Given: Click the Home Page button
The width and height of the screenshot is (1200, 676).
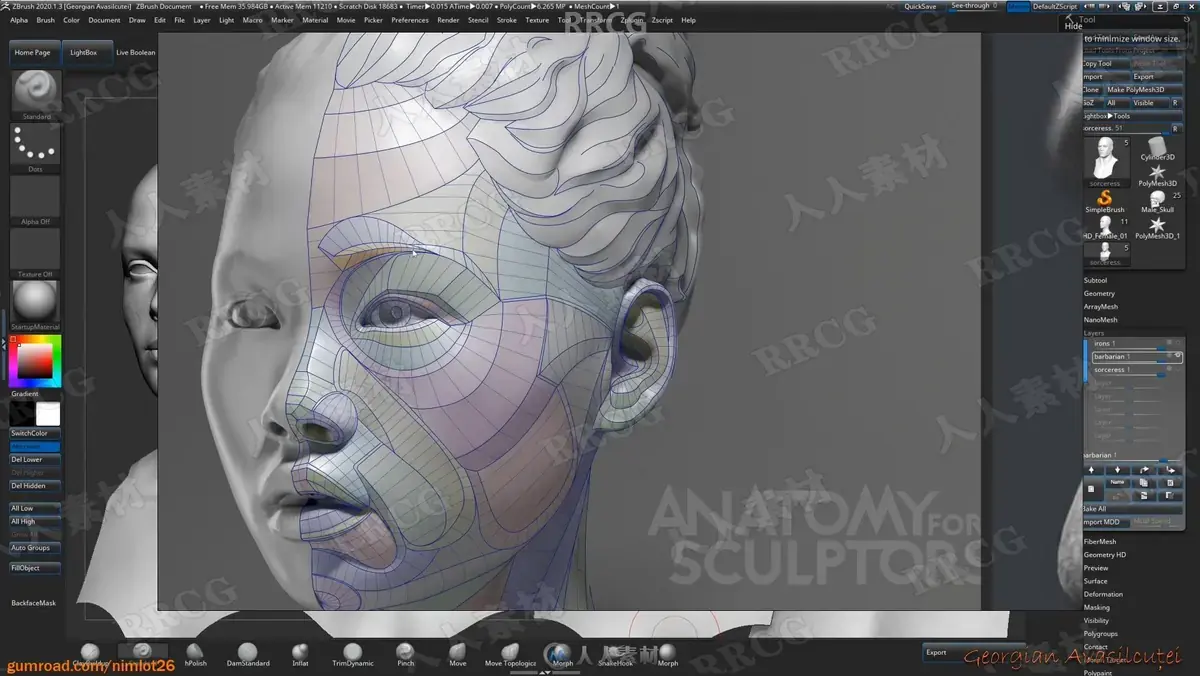Looking at the screenshot, I should [33, 52].
